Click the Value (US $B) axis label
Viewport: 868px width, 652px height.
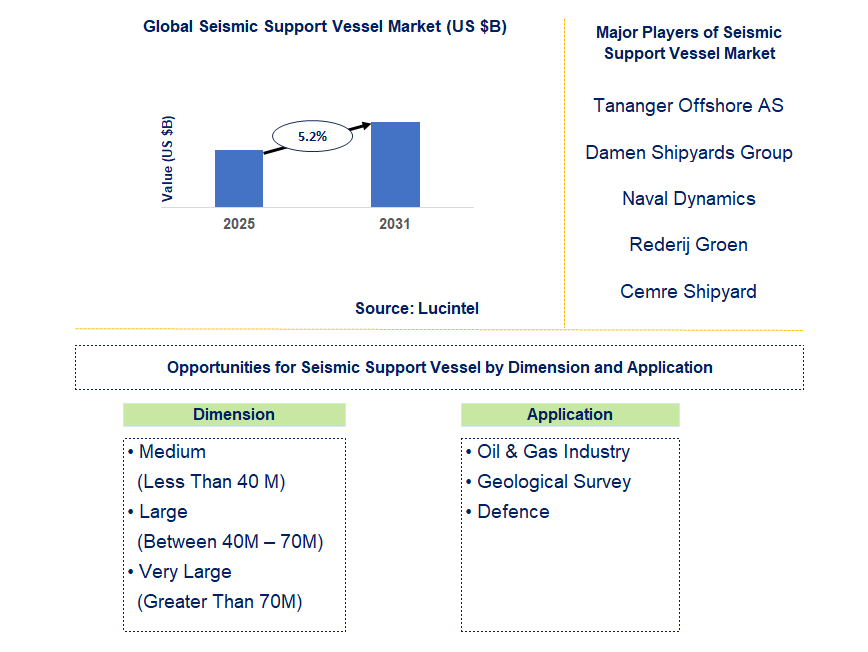(x=170, y=155)
